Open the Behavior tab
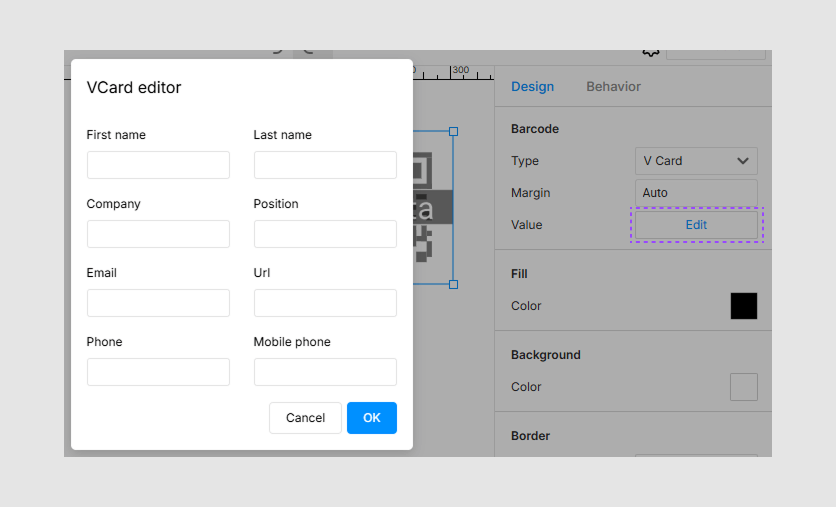 613,87
